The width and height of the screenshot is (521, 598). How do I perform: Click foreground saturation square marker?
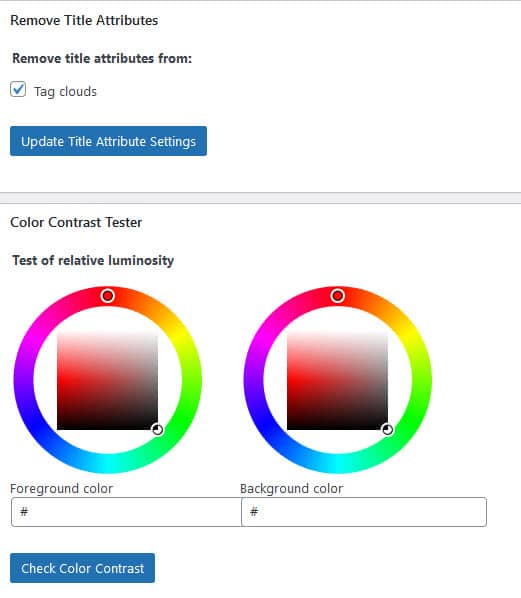(158, 429)
